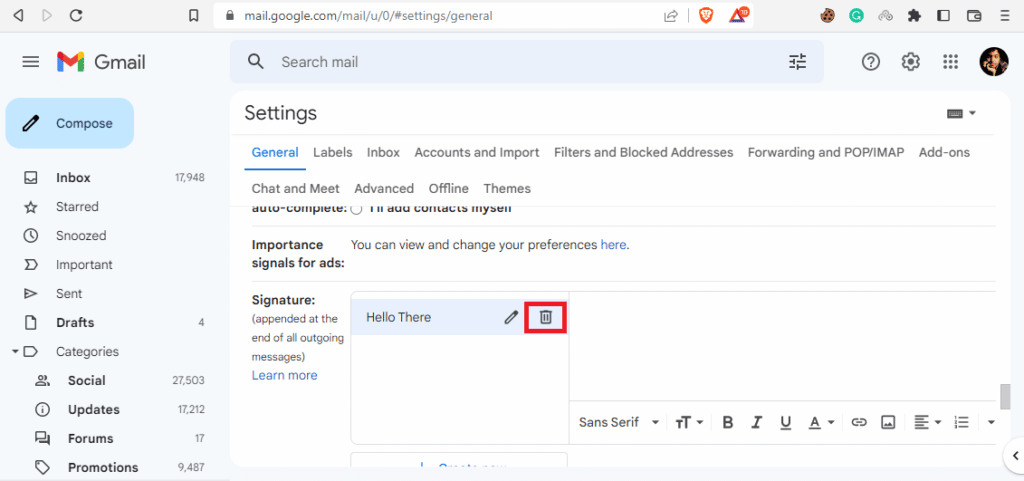Toggle italic formatting in signature editor
The width and height of the screenshot is (1024, 481).
pos(757,422)
